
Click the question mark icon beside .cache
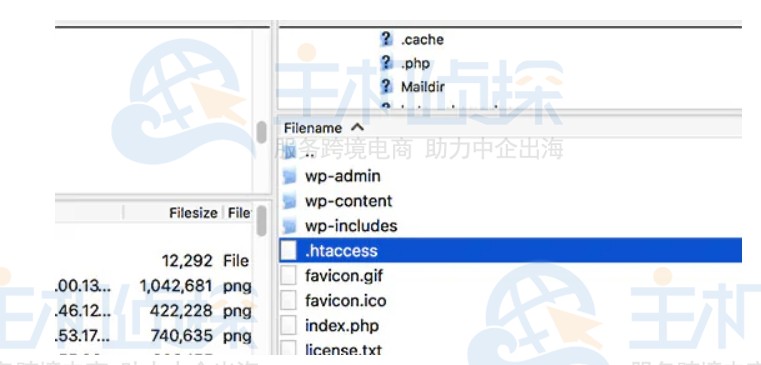[x=386, y=39]
